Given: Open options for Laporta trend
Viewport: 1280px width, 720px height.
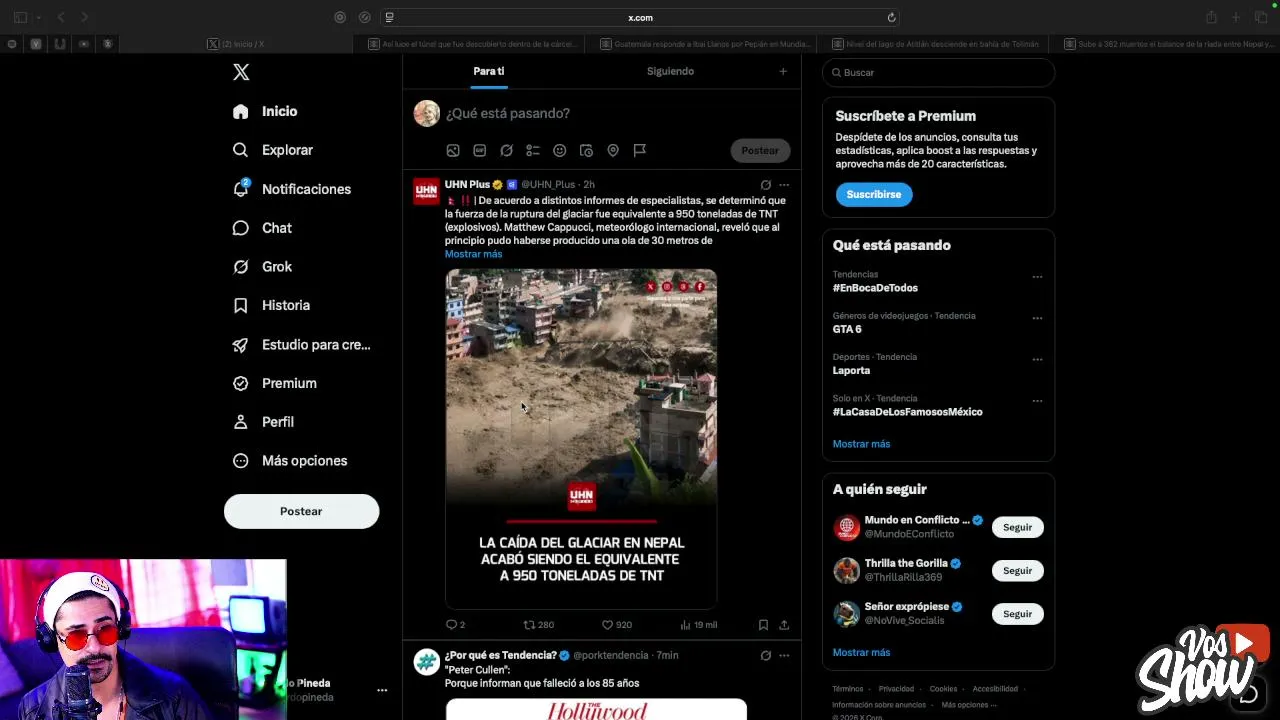Looking at the screenshot, I should pyautogui.click(x=1037, y=359).
